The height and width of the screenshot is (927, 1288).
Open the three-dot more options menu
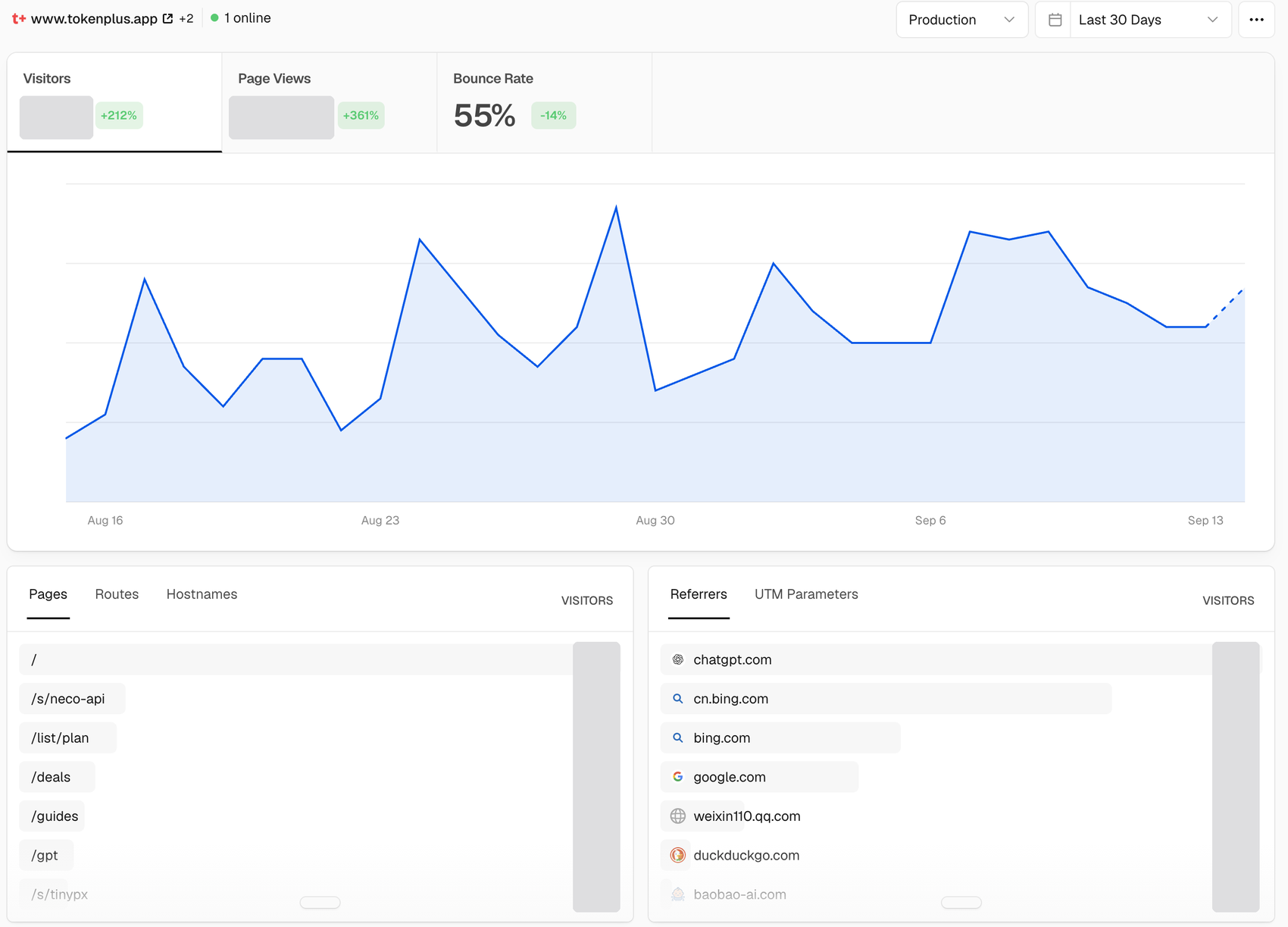[1256, 20]
